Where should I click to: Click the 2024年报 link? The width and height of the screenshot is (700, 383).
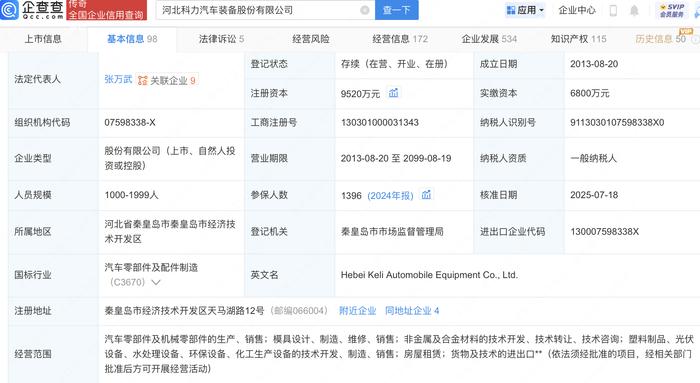pos(390,196)
